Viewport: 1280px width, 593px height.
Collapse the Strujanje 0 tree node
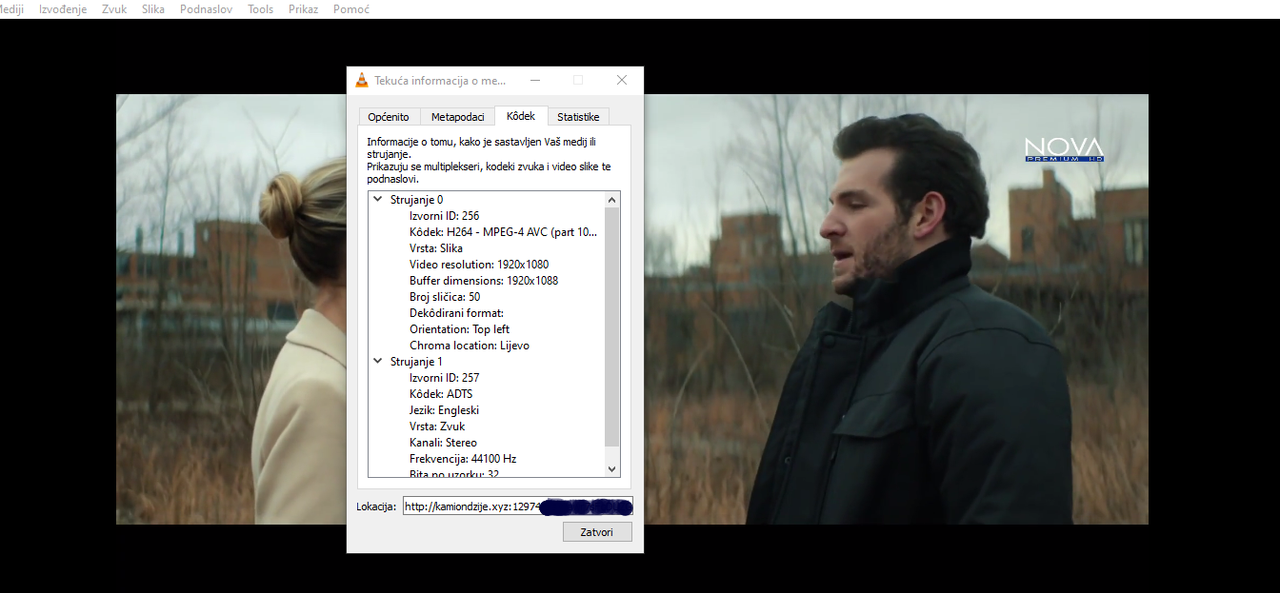(x=378, y=200)
